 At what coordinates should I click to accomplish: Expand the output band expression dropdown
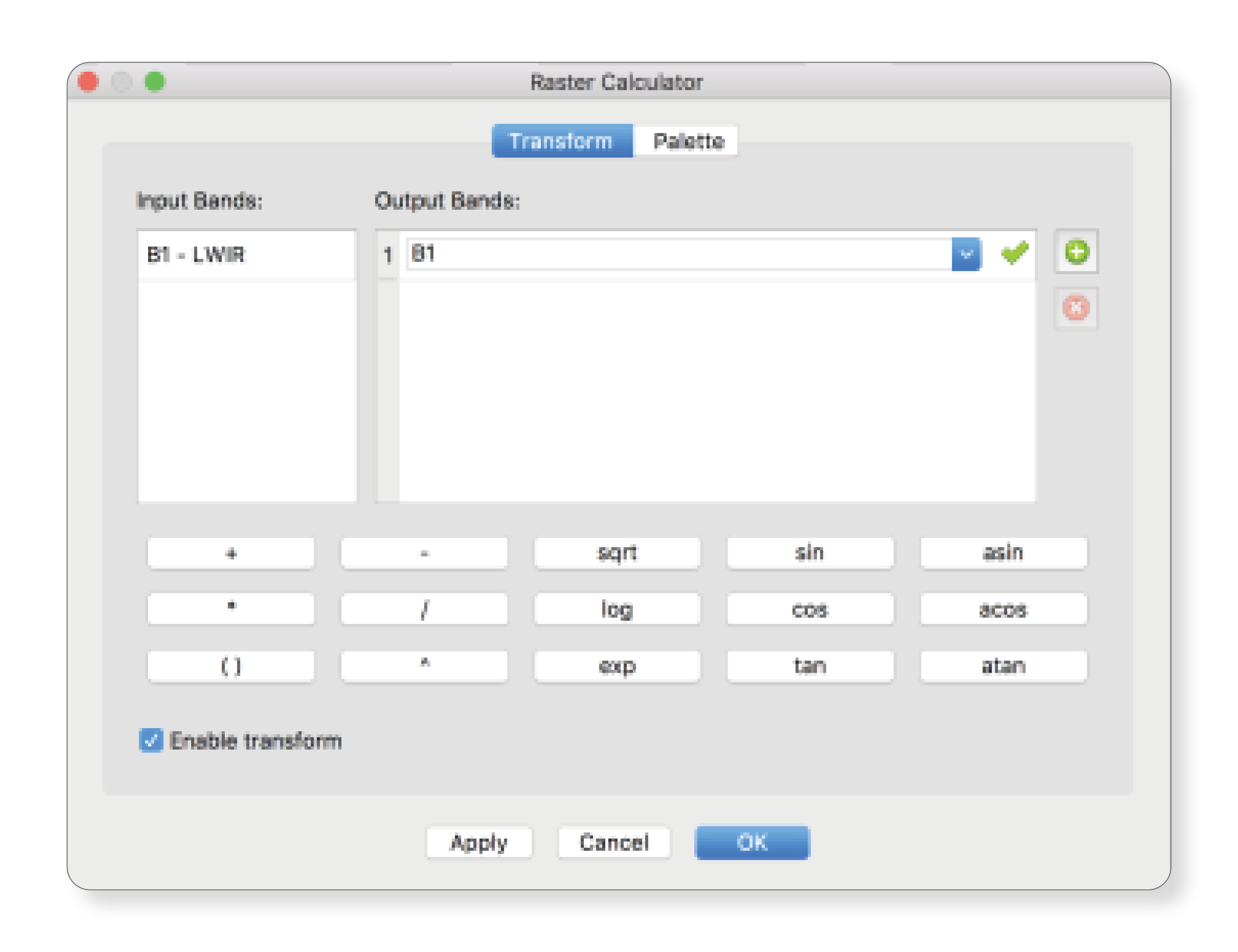tap(966, 254)
